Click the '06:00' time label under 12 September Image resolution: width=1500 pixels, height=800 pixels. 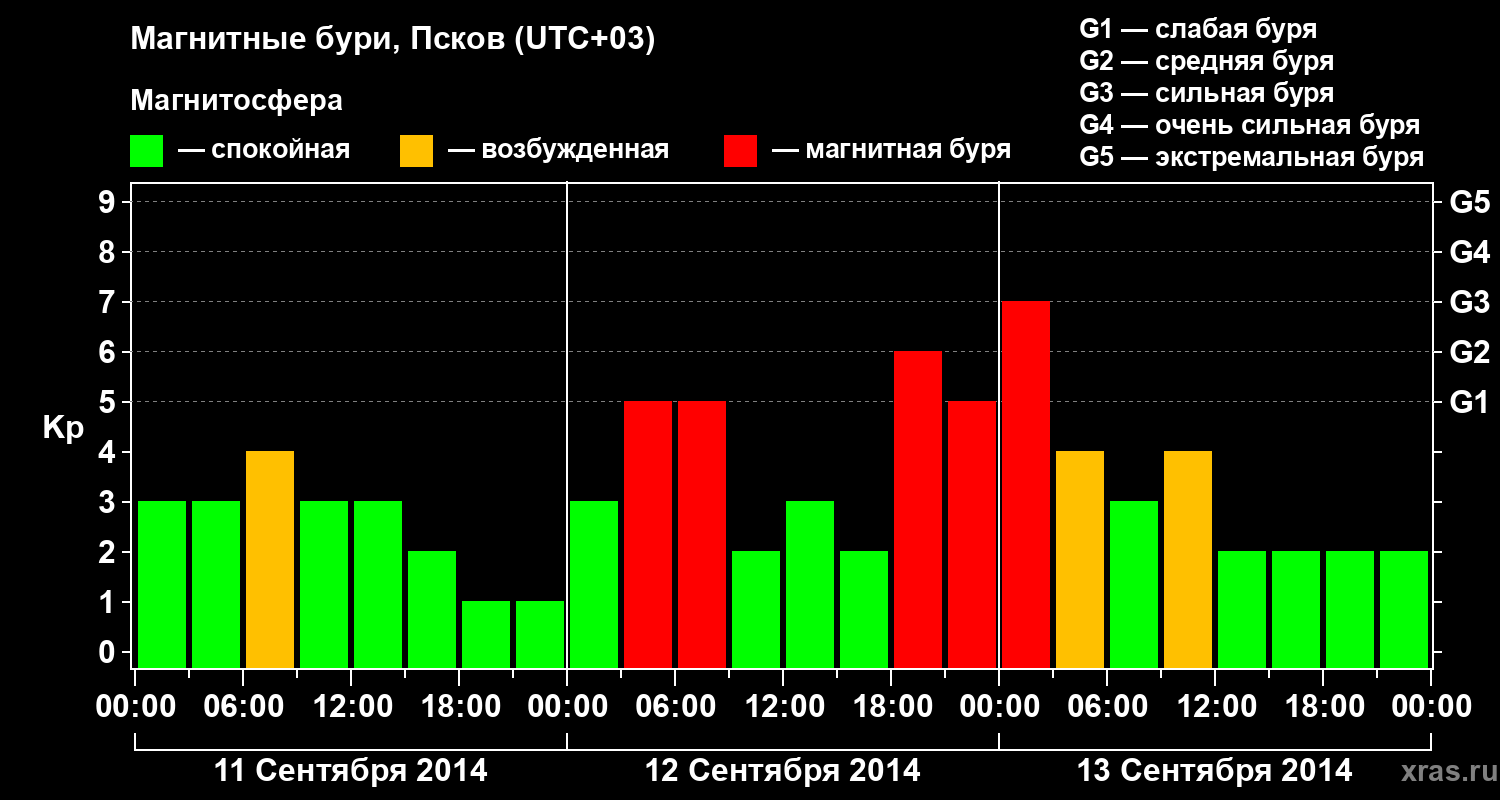(675, 707)
